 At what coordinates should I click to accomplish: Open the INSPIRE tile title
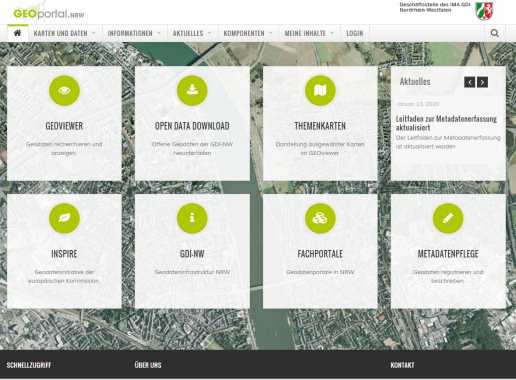64,254
